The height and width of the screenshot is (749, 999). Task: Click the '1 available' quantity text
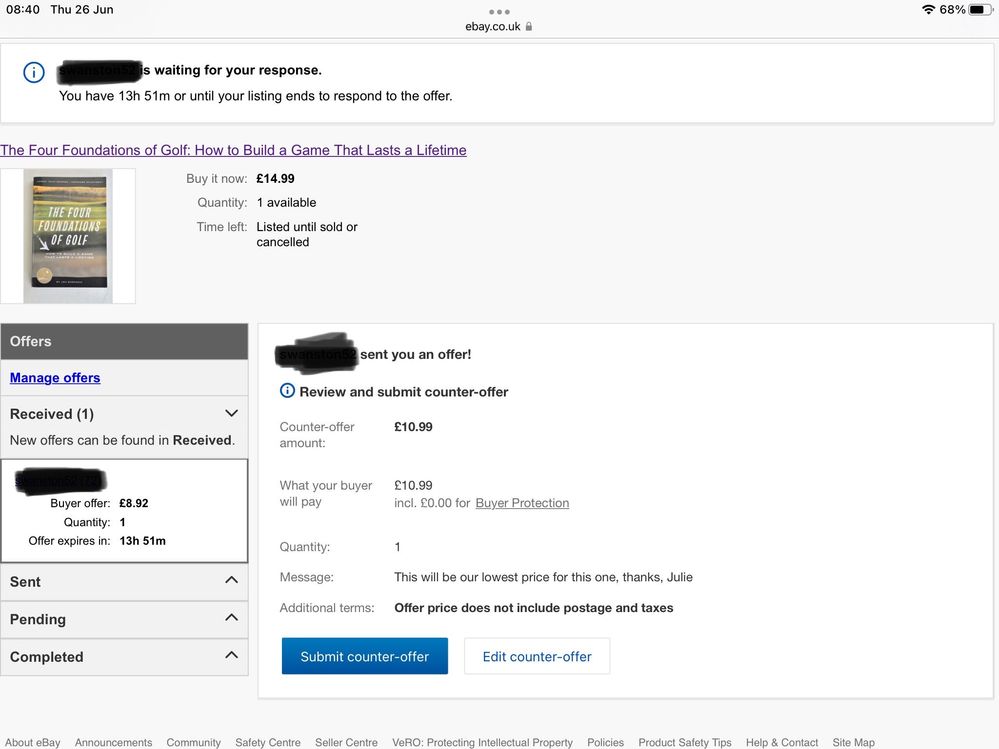tap(287, 203)
